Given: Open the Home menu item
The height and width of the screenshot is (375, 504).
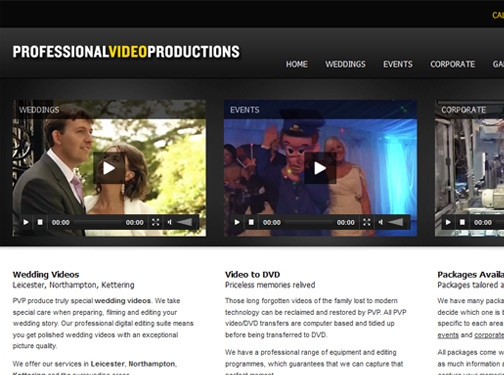Looking at the screenshot, I should coord(297,64).
